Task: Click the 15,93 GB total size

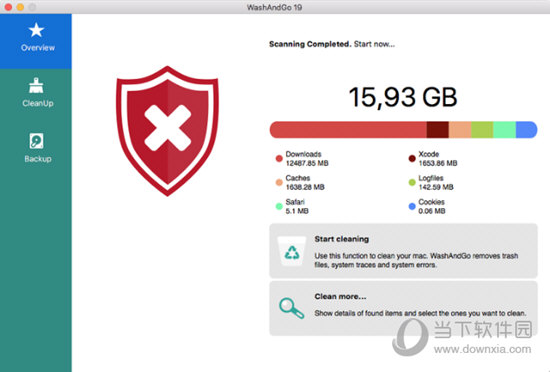Action: (403, 97)
